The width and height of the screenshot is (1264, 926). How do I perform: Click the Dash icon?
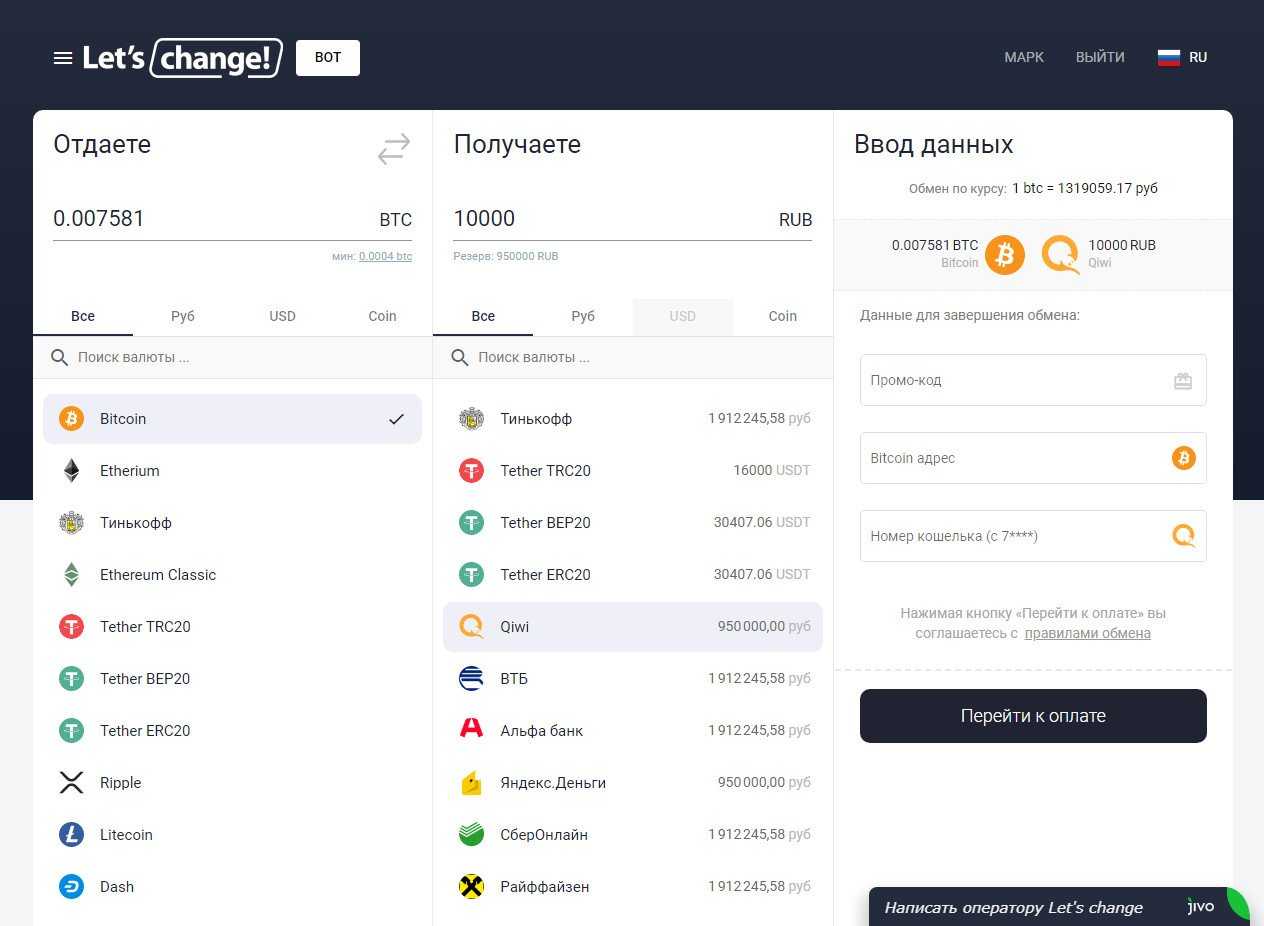tap(71, 887)
